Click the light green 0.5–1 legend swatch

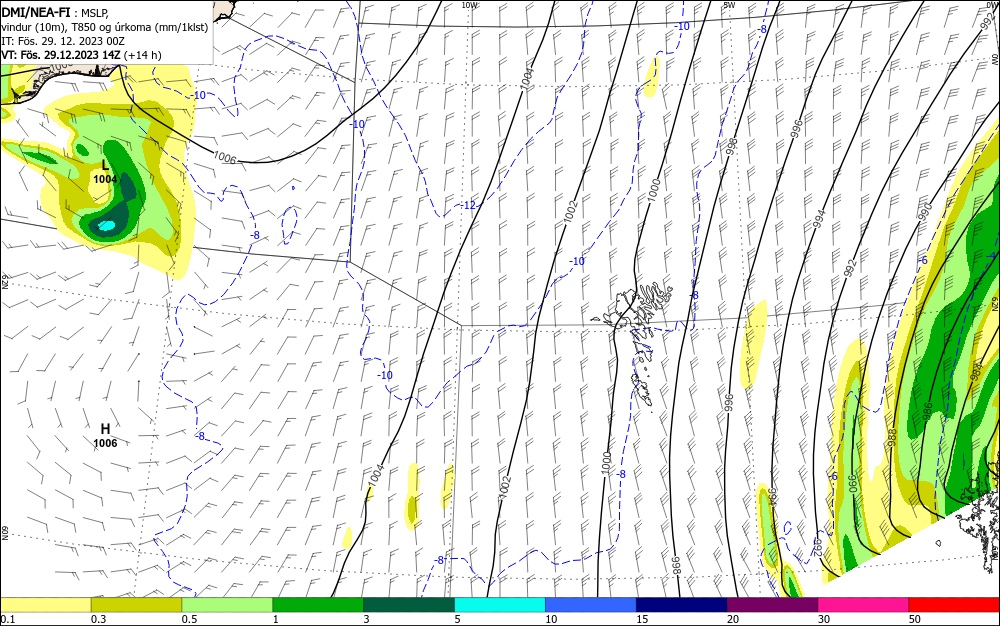(x=227, y=605)
